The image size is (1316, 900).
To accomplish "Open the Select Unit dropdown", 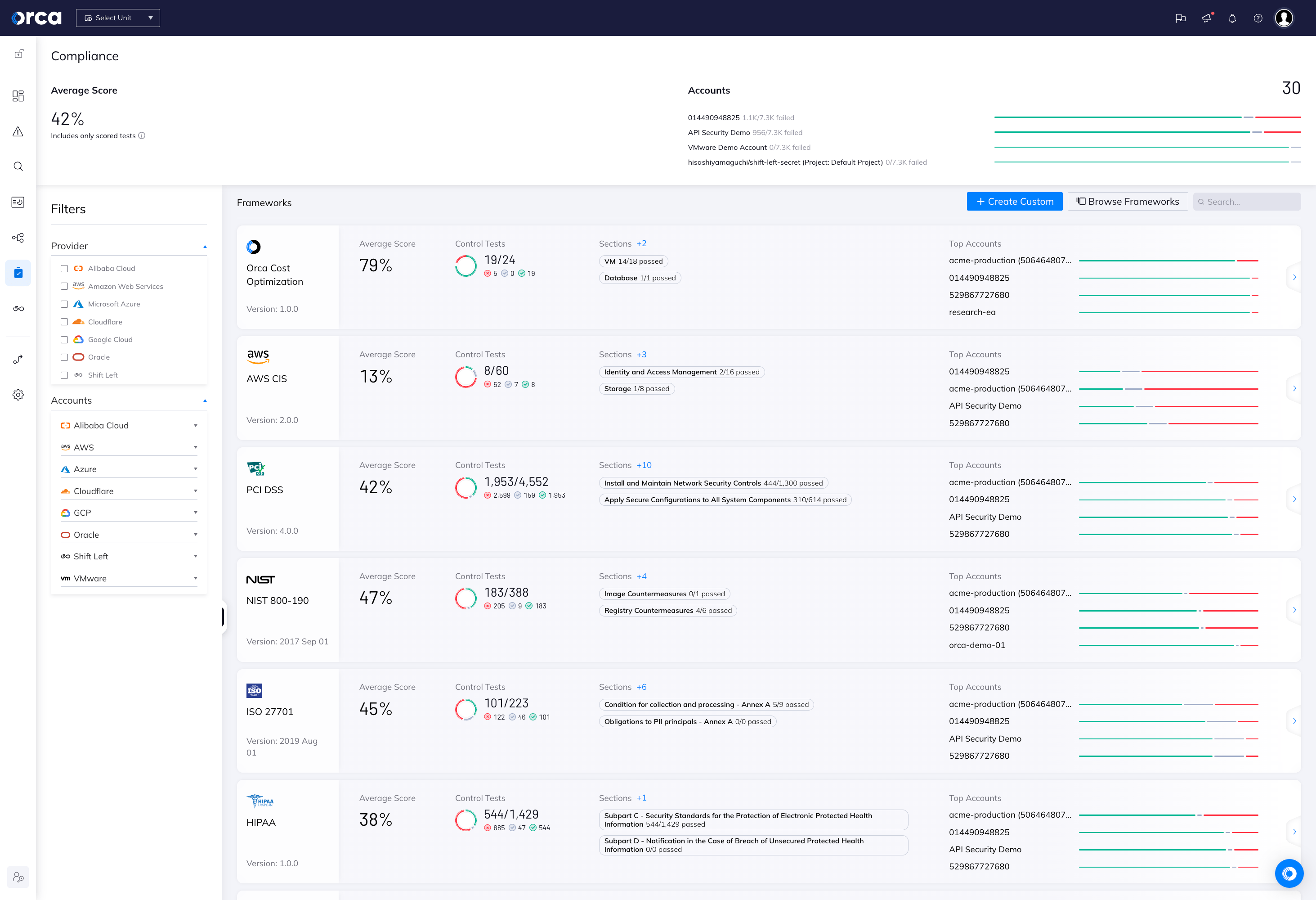I will [118, 18].
